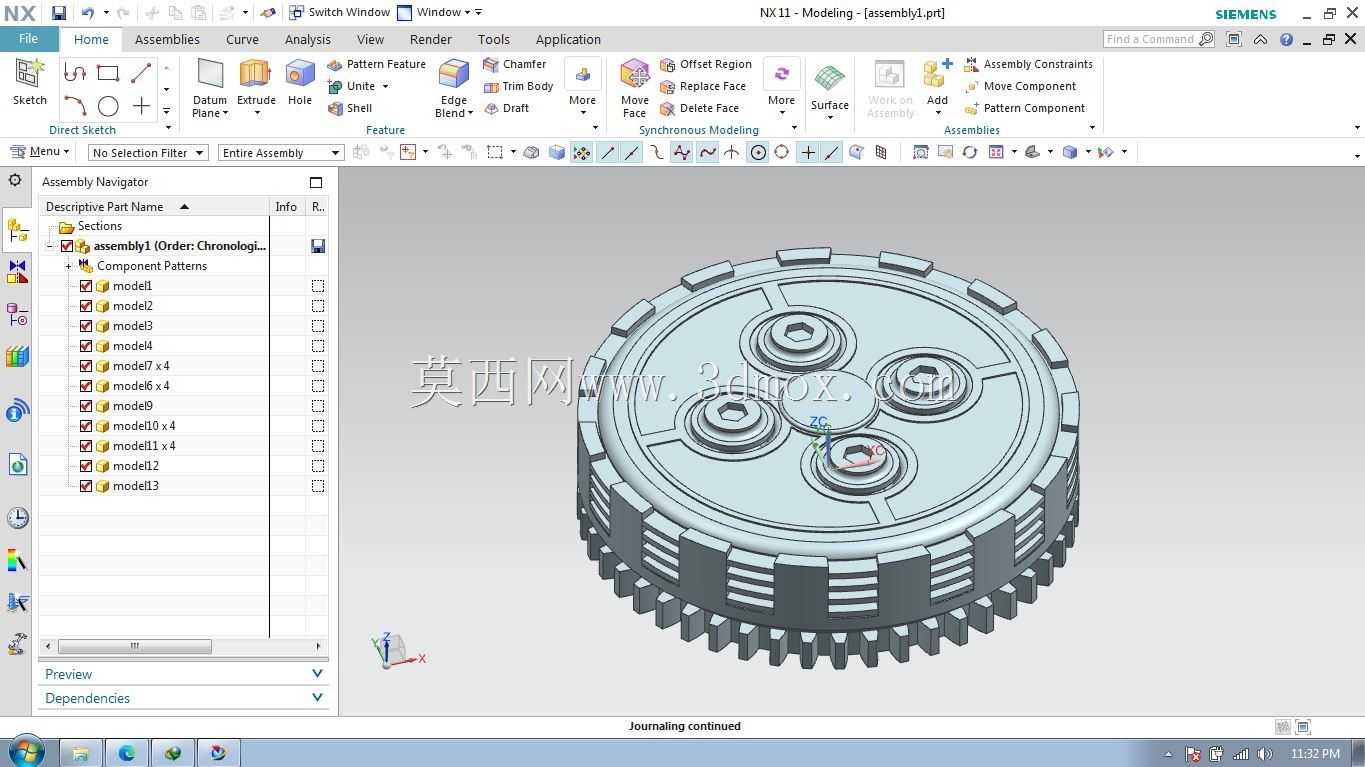Draw a rectangle in Direct Sketch
Image resolution: width=1365 pixels, height=767 pixels.
(108, 73)
